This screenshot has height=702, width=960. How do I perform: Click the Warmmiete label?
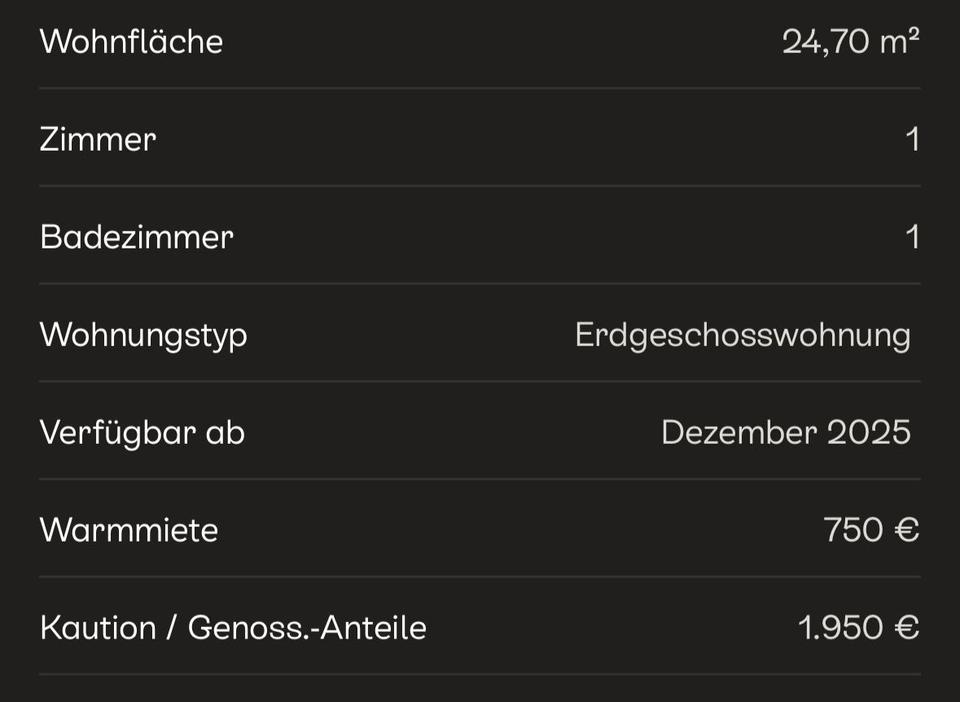click(129, 530)
